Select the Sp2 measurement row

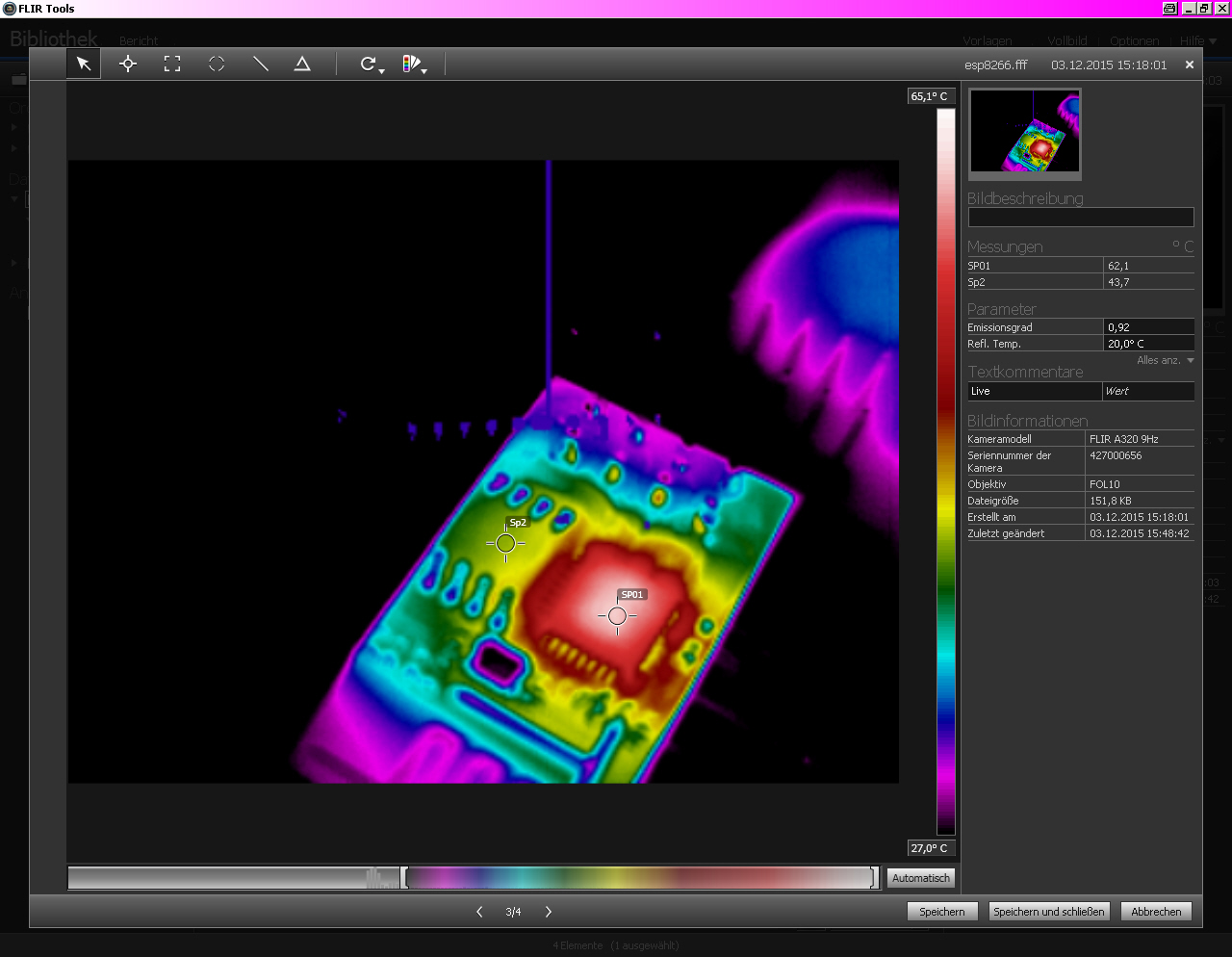tap(1081, 282)
